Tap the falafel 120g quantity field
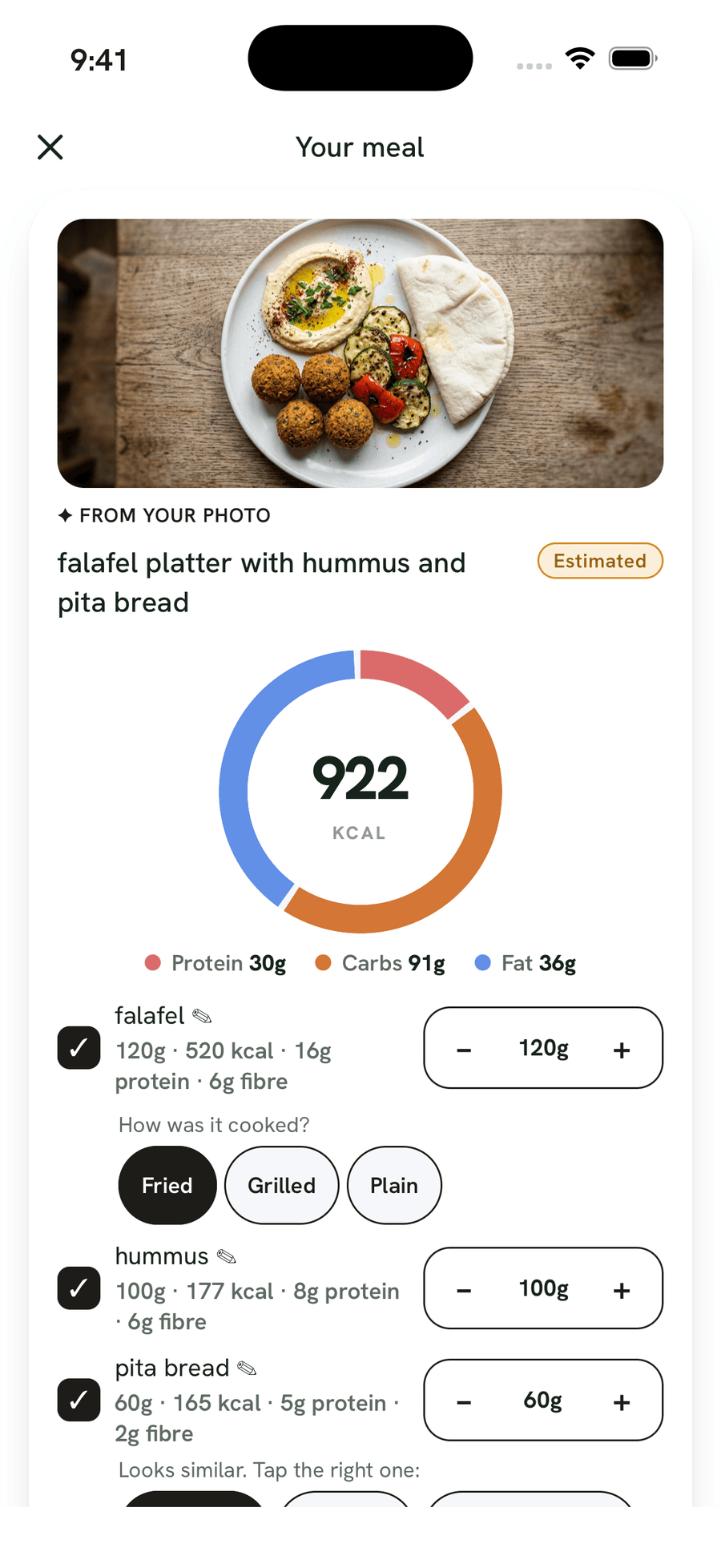This screenshot has width=721, height=1568. [543, 1048]
